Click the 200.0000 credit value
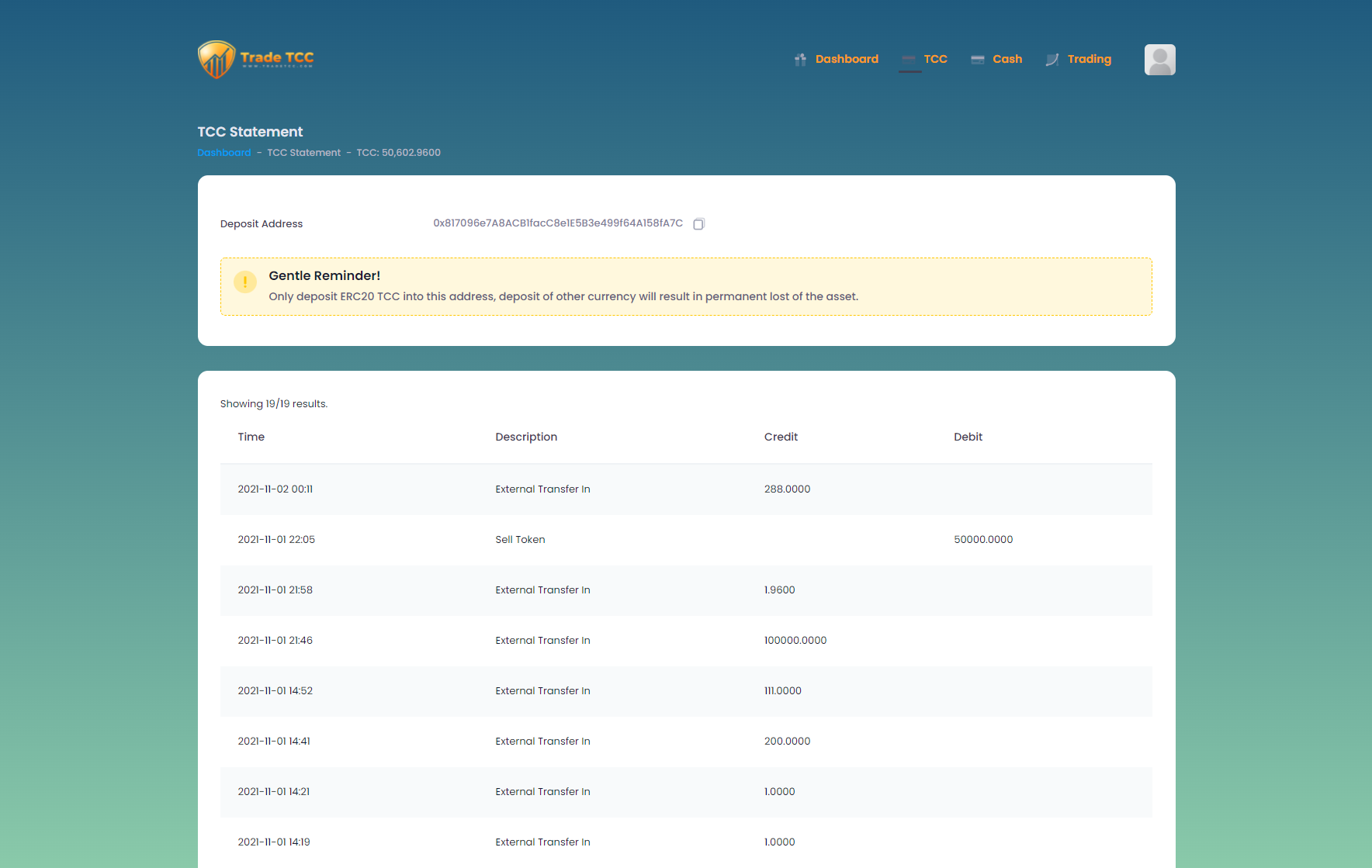This screenshot has height=868, width=1372. 787,742
